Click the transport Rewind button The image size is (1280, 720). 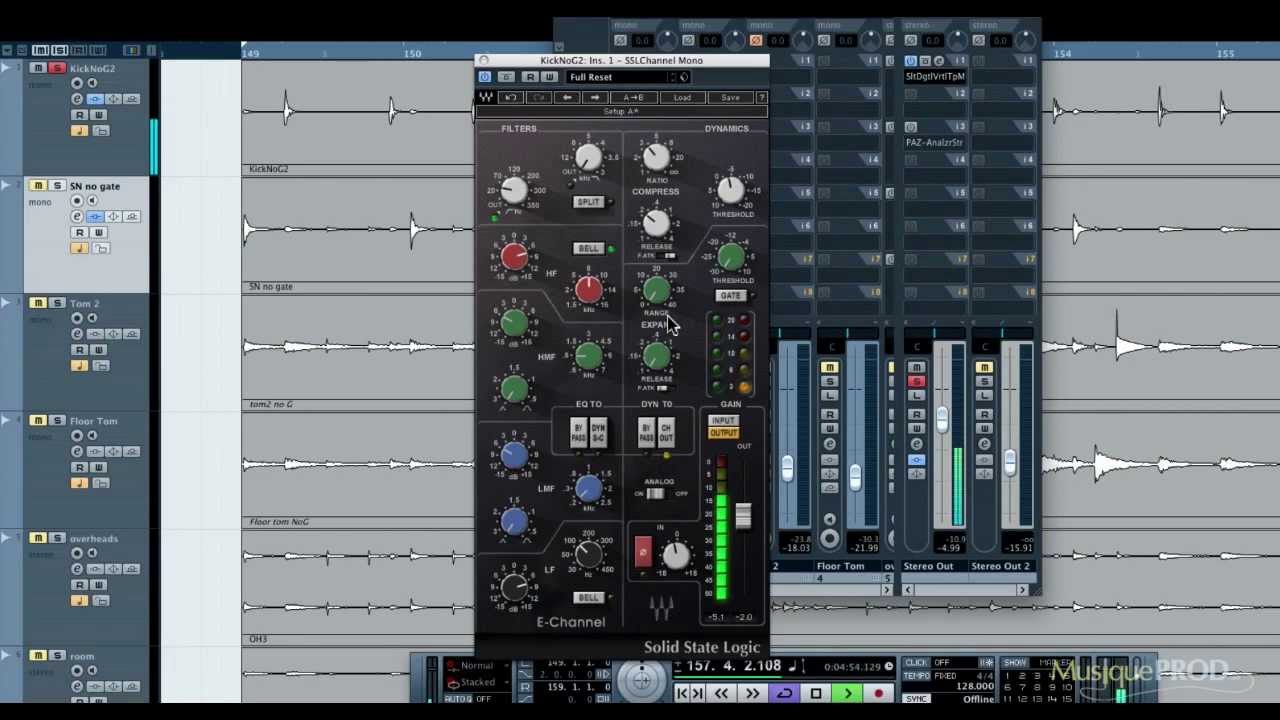[x=722, y=693]
